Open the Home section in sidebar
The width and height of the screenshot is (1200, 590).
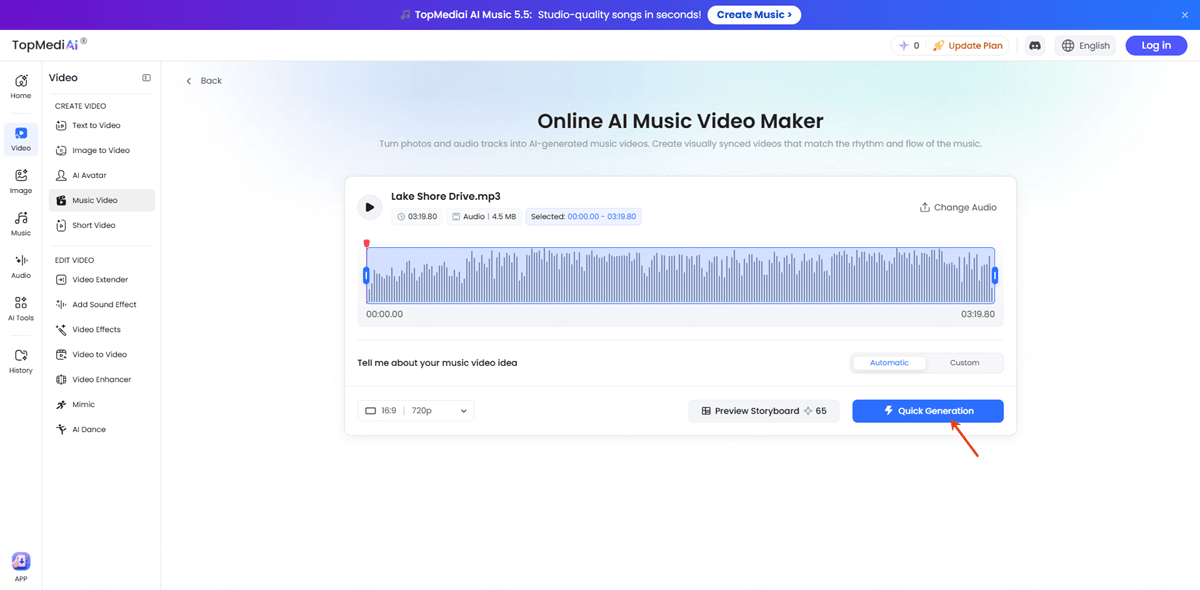(21, 86)
